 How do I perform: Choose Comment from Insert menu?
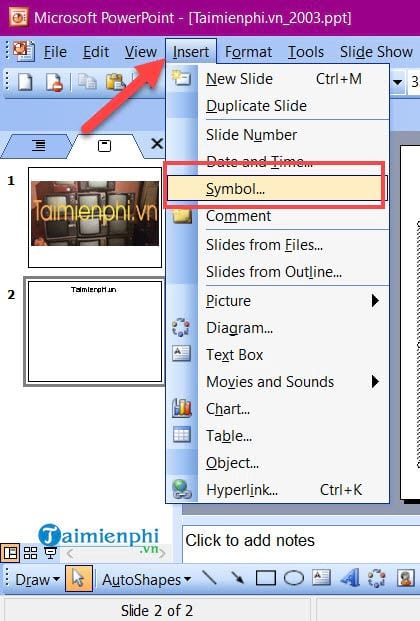coord(277,216)
